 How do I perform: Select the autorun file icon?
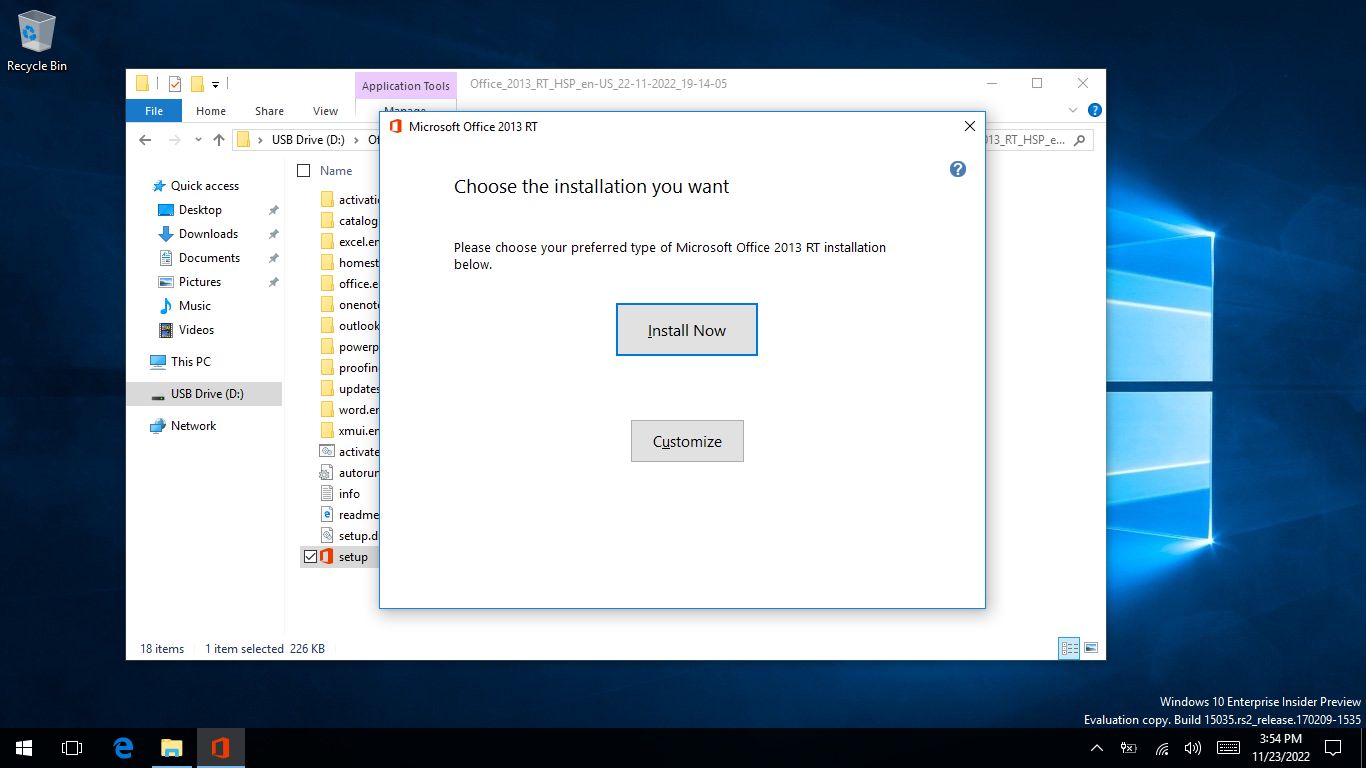click(326, 472)
